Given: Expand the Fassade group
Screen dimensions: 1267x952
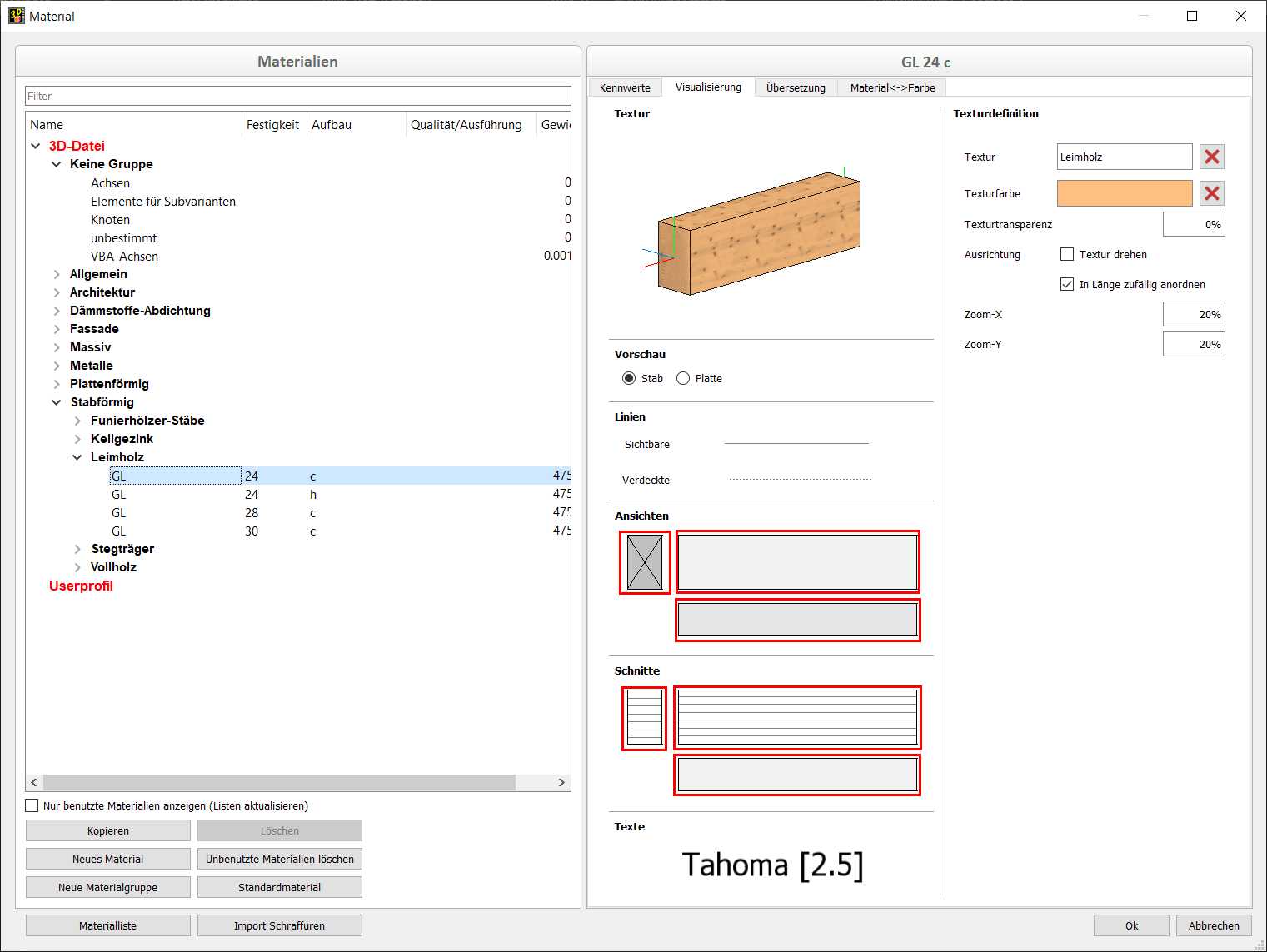Looking at the screenshot, I should point(57,329).
